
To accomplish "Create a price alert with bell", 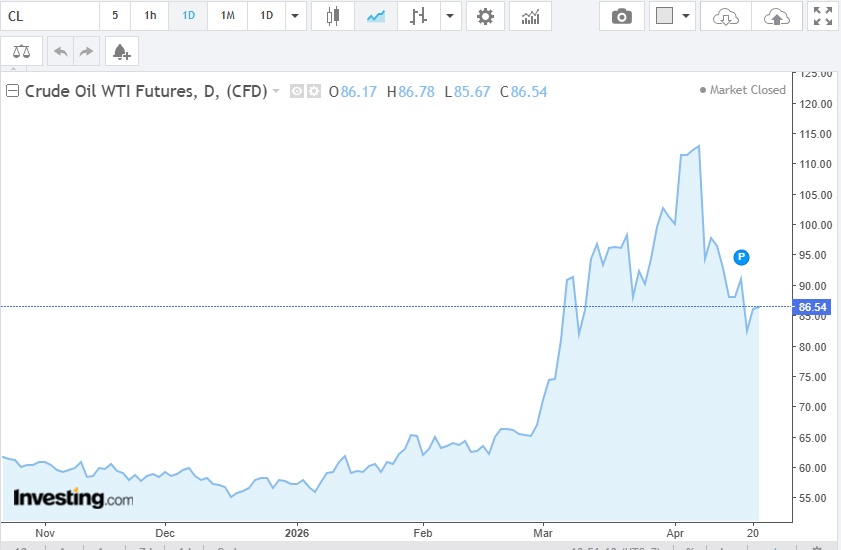I will click(x=122, y=52).
